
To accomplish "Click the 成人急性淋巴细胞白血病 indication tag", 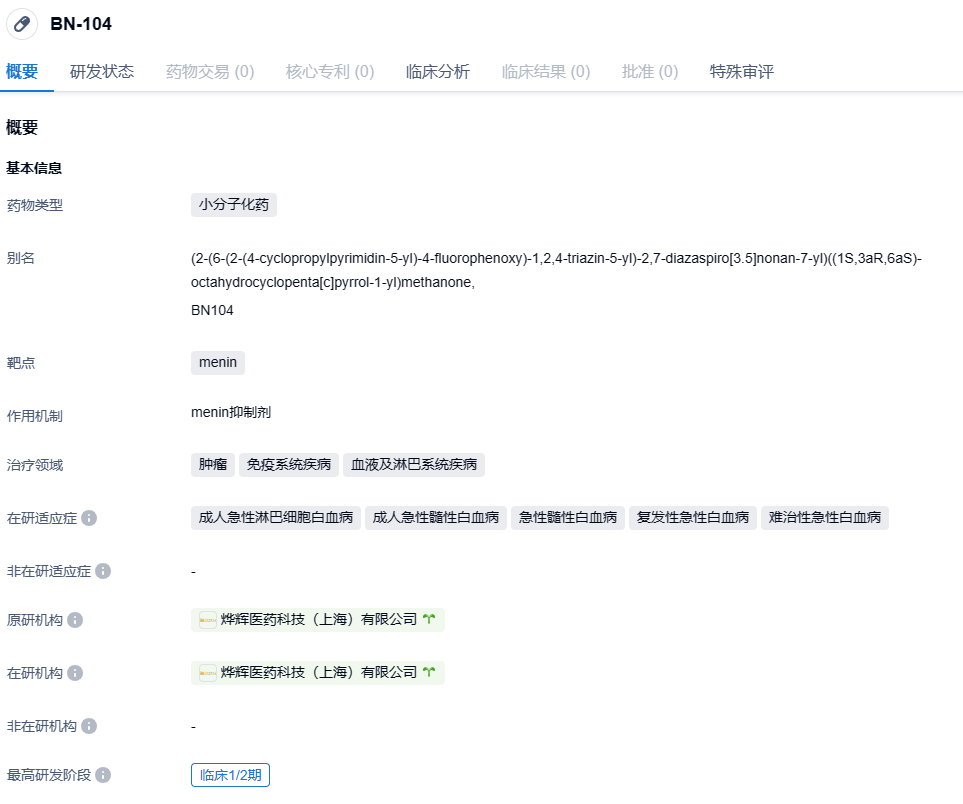I will click(276, 518).
